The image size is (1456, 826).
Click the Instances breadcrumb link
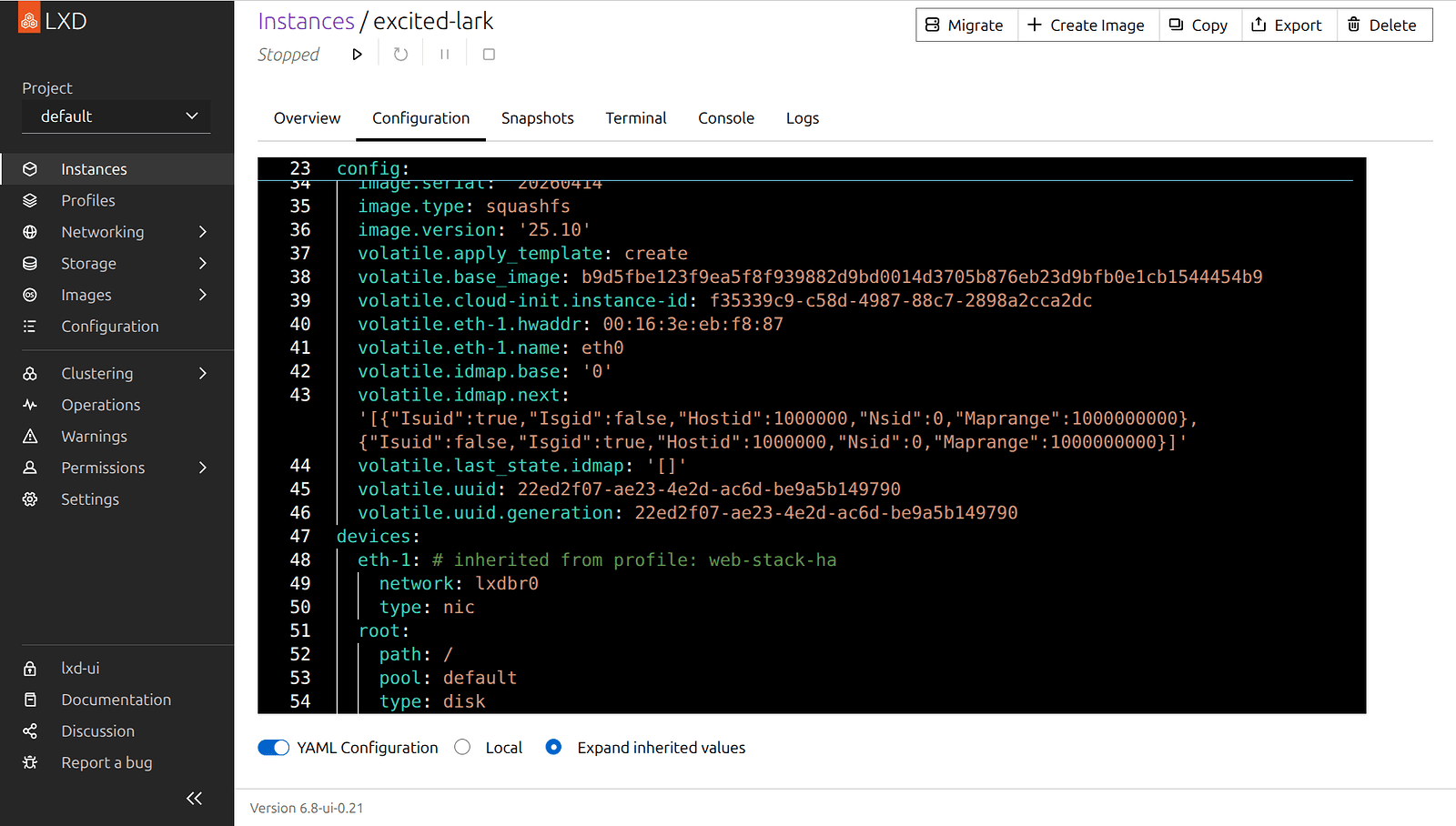tap(306, 21)
